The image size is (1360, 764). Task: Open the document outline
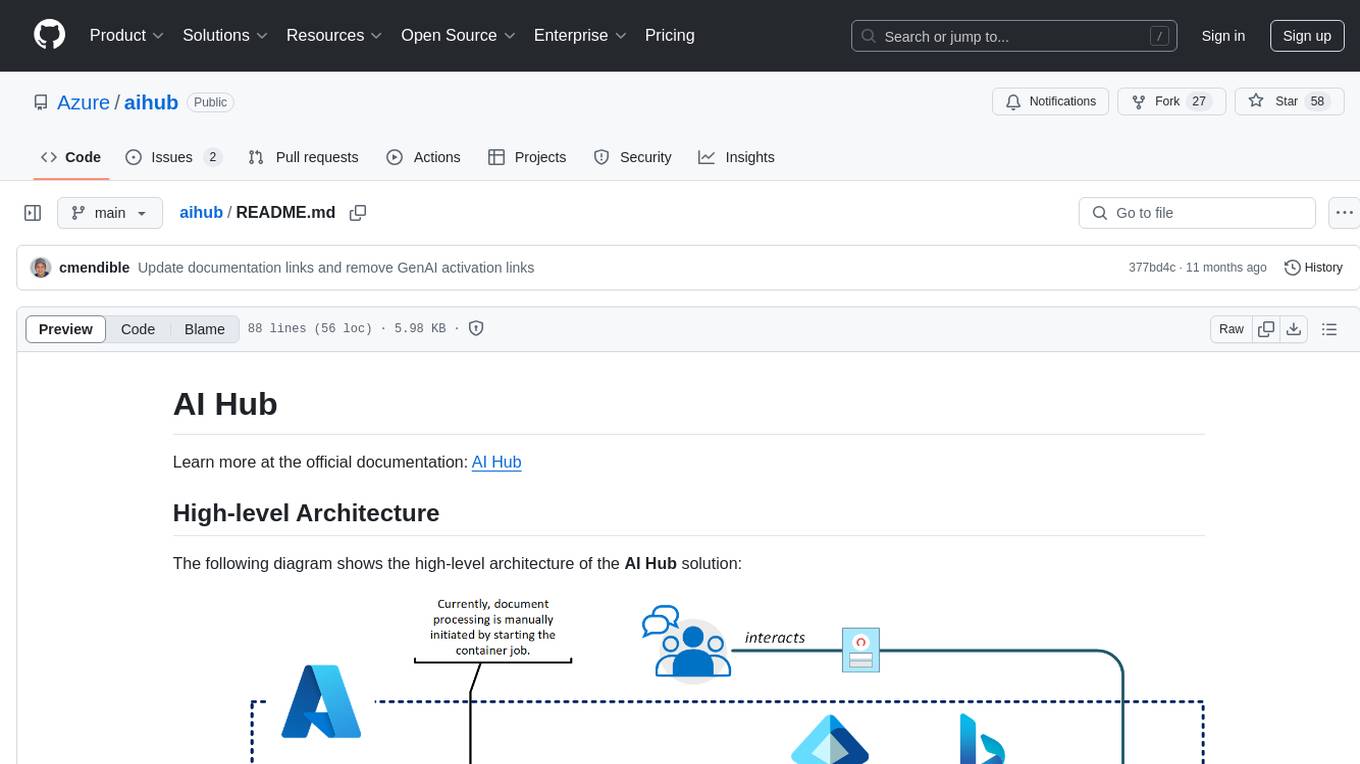coord(1329,329)
